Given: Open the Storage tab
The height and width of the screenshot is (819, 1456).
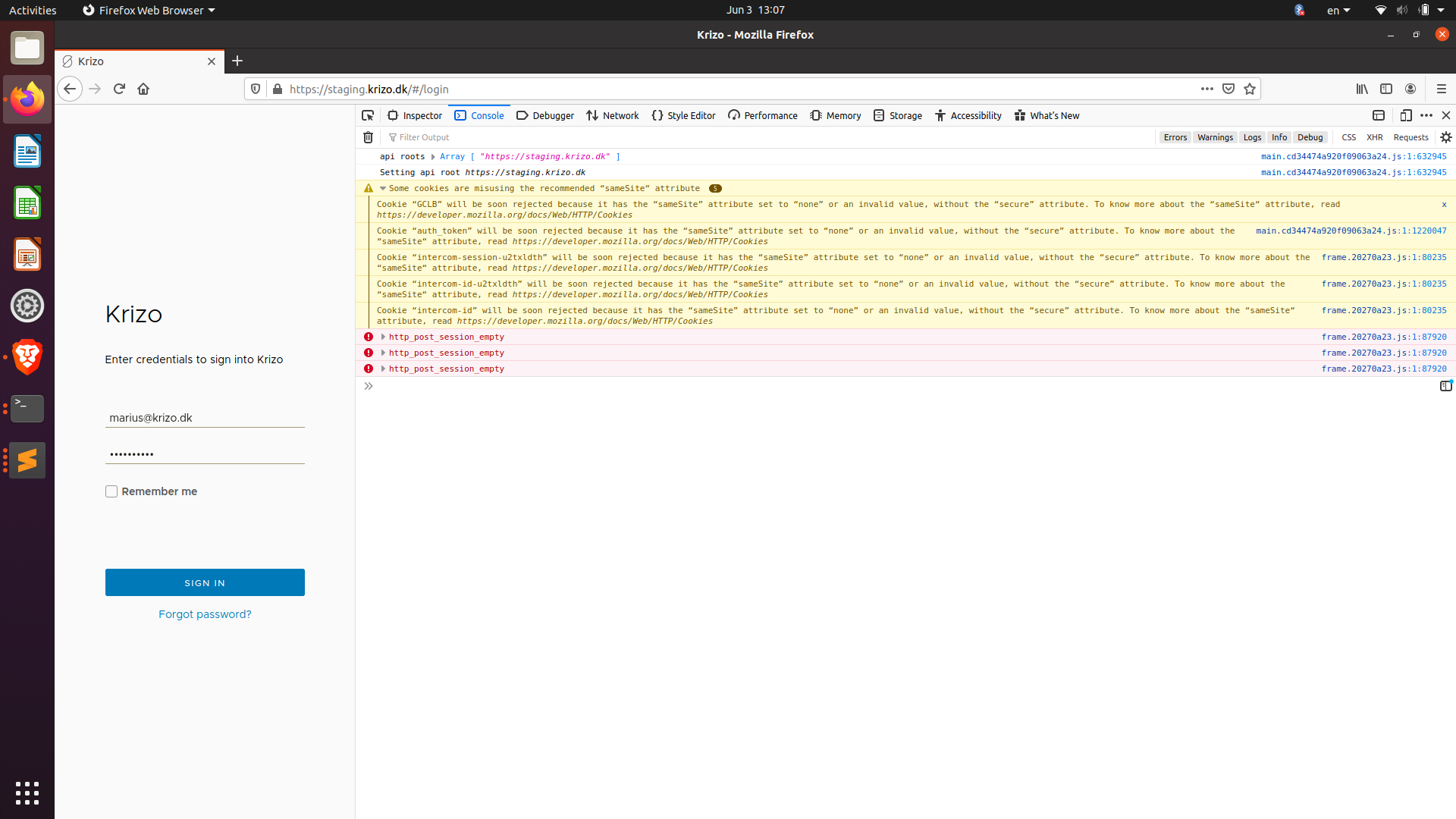Looking at the screenshot, I should 898,115.
